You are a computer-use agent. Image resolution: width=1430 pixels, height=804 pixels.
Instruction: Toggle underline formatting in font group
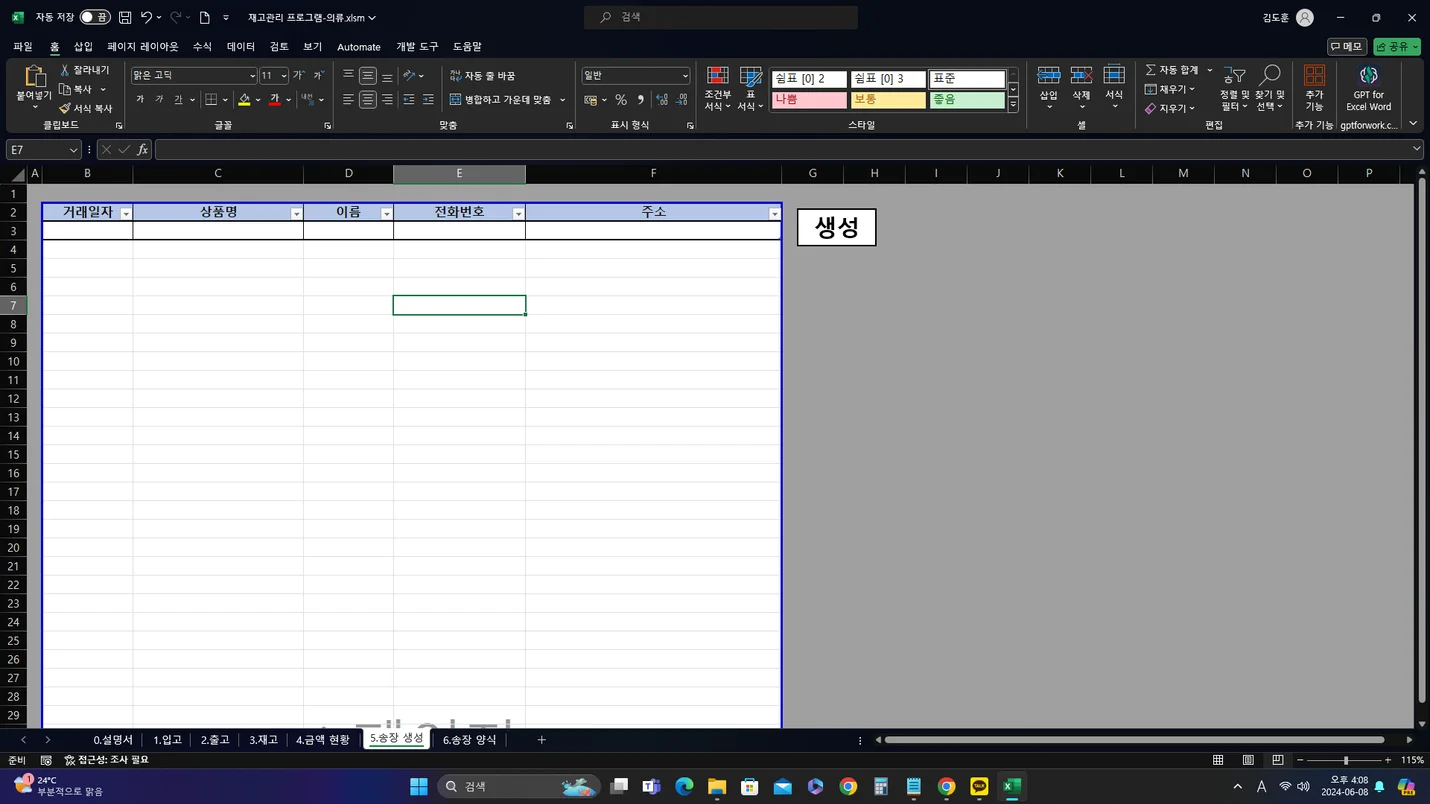pyautogui.click(x=178, y=100)
